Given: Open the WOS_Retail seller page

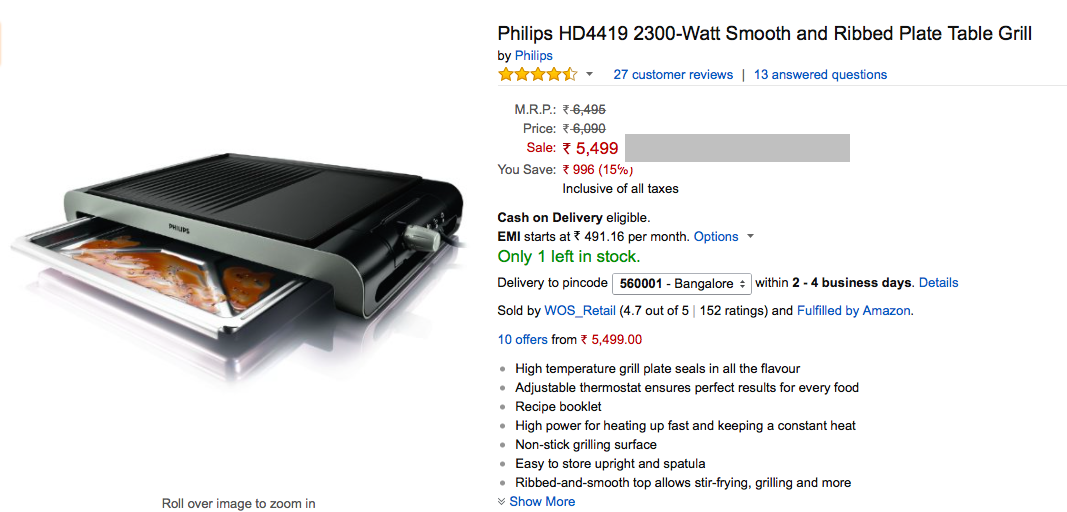Looking at the screenshot, I should pos(580,311).
